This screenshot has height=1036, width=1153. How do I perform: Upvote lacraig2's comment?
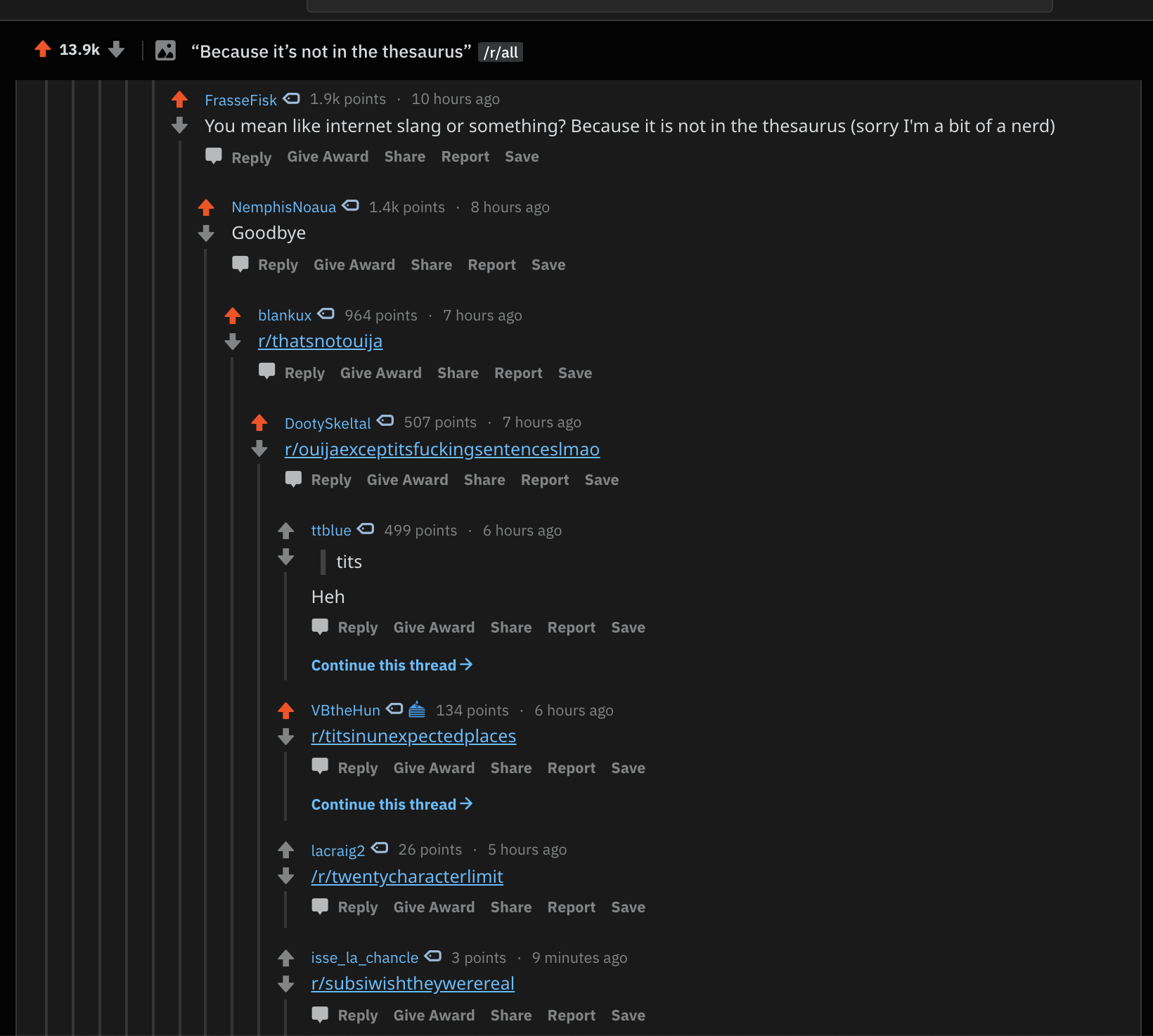pos(285,850)
